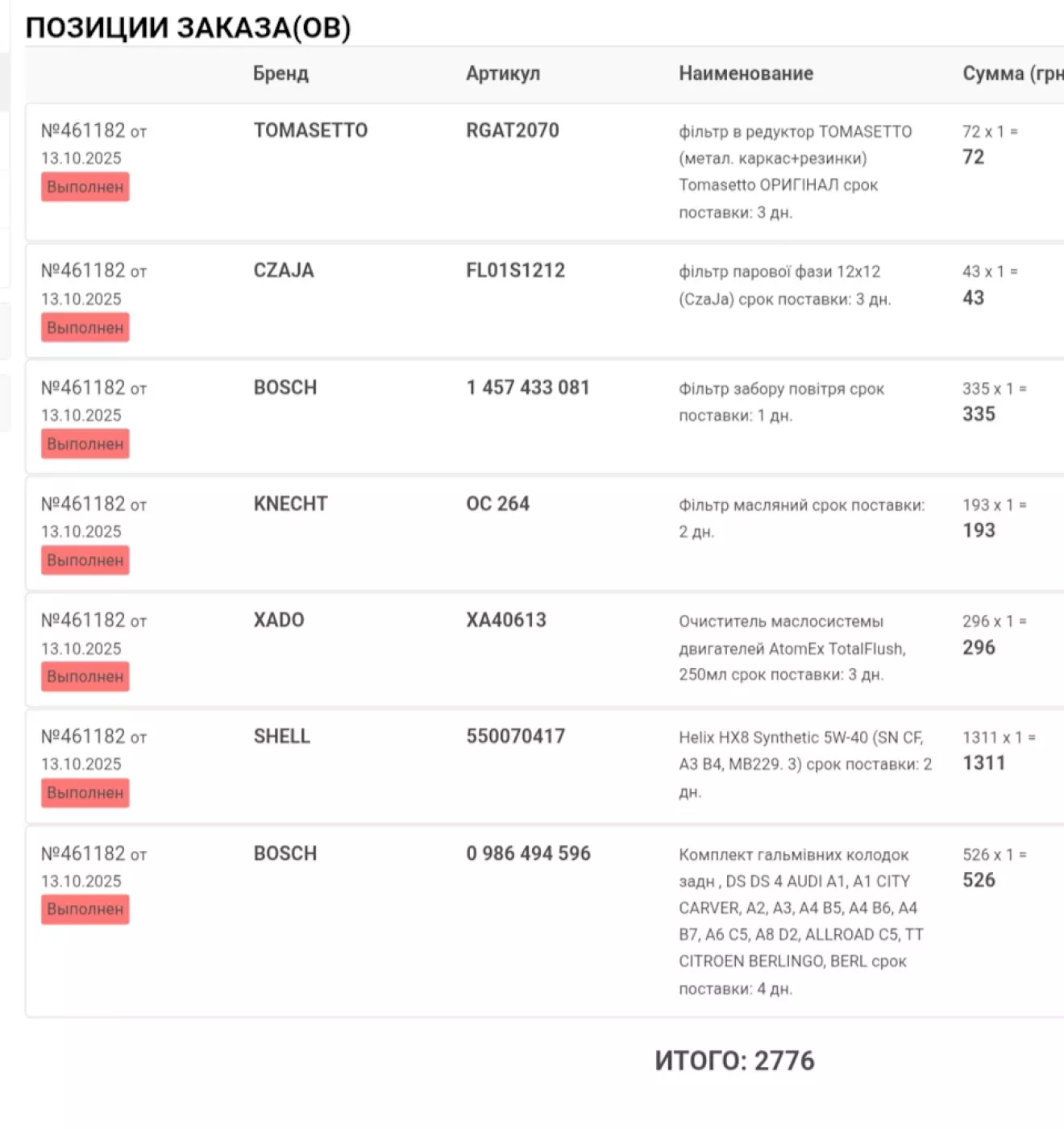Select article number 1 457 433 081

[x=528, y=388]
